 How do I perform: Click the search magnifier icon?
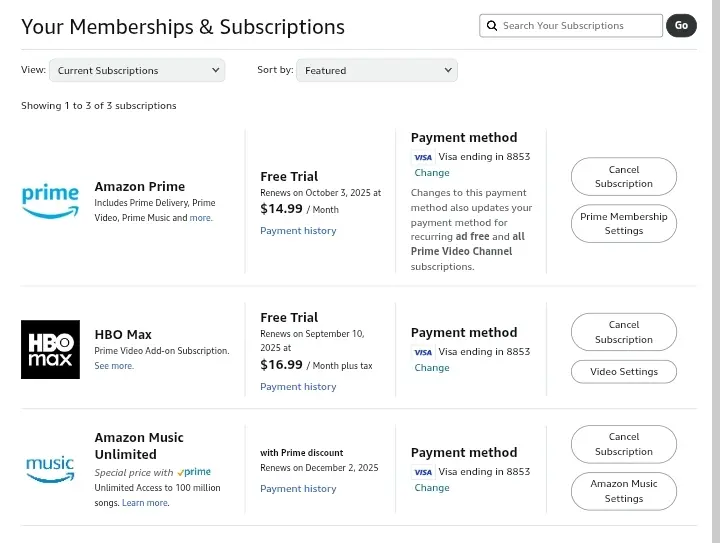(x=492, y=26)
